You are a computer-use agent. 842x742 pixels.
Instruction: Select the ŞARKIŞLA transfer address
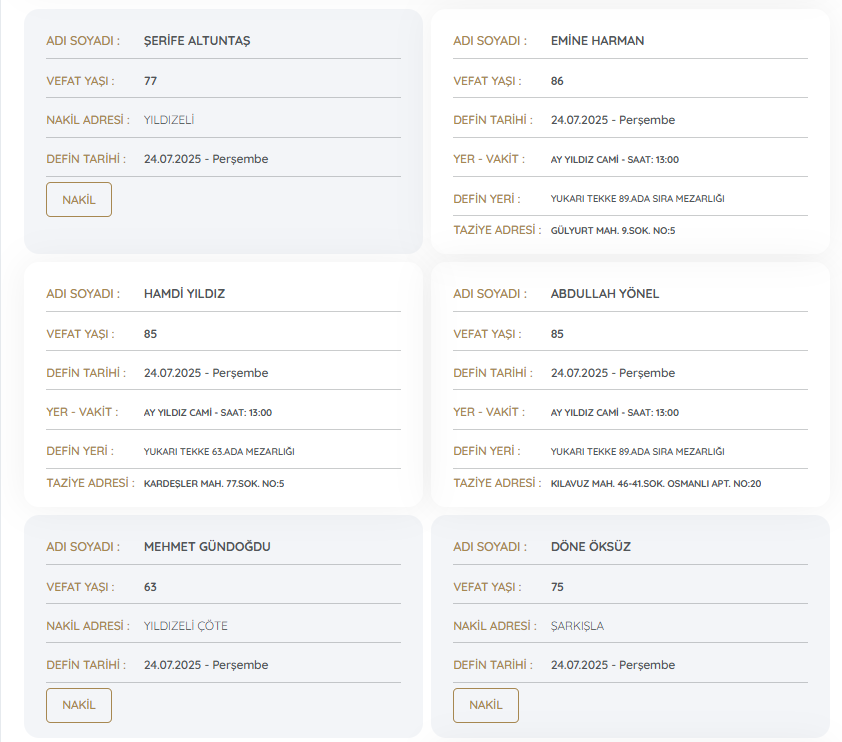coord(577,626)
